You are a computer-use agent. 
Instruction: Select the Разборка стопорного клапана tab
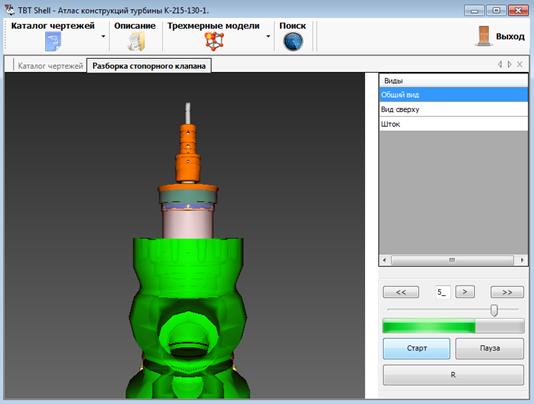(149, 66)
